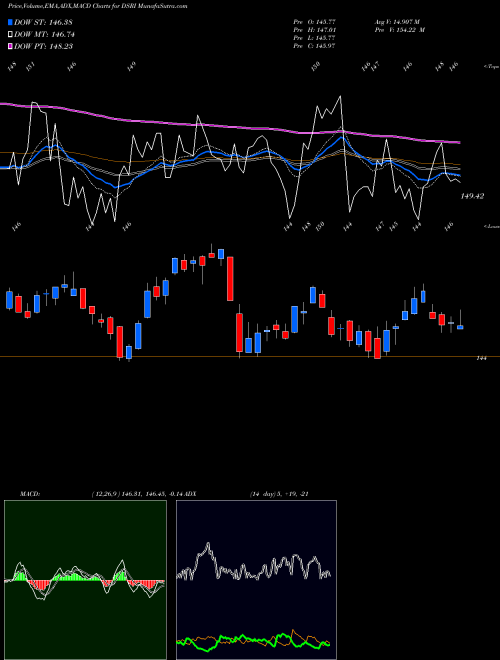Screen dimensions: 500x660
Task: Select the 'DOW ST: 146.38' legend text
Action: point(44,22)
